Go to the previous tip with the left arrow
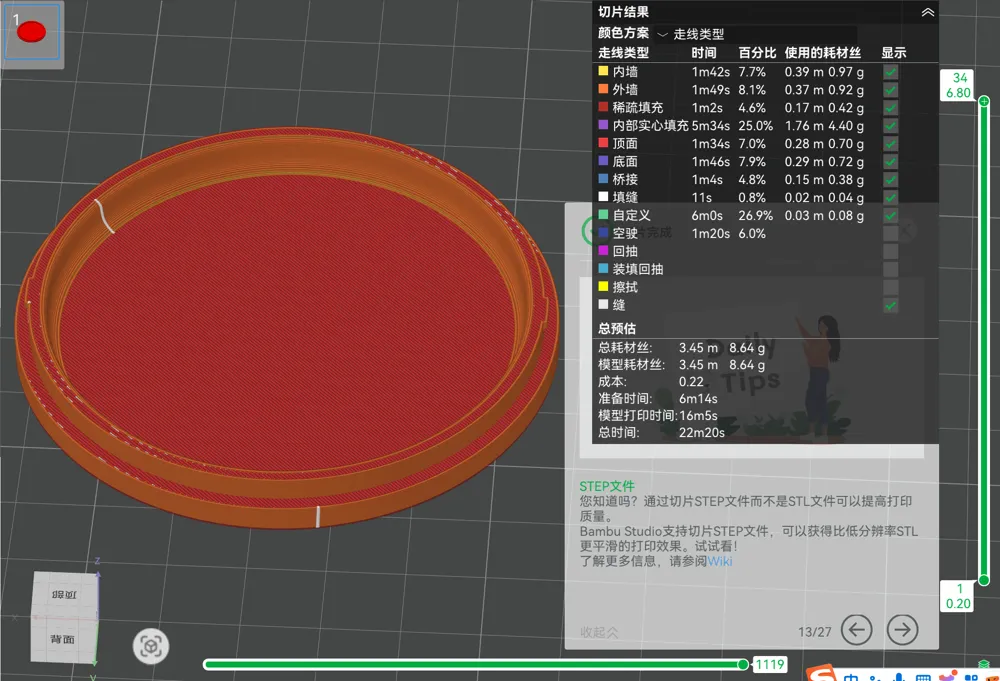The image size is (1000, 681). (857, 630)
